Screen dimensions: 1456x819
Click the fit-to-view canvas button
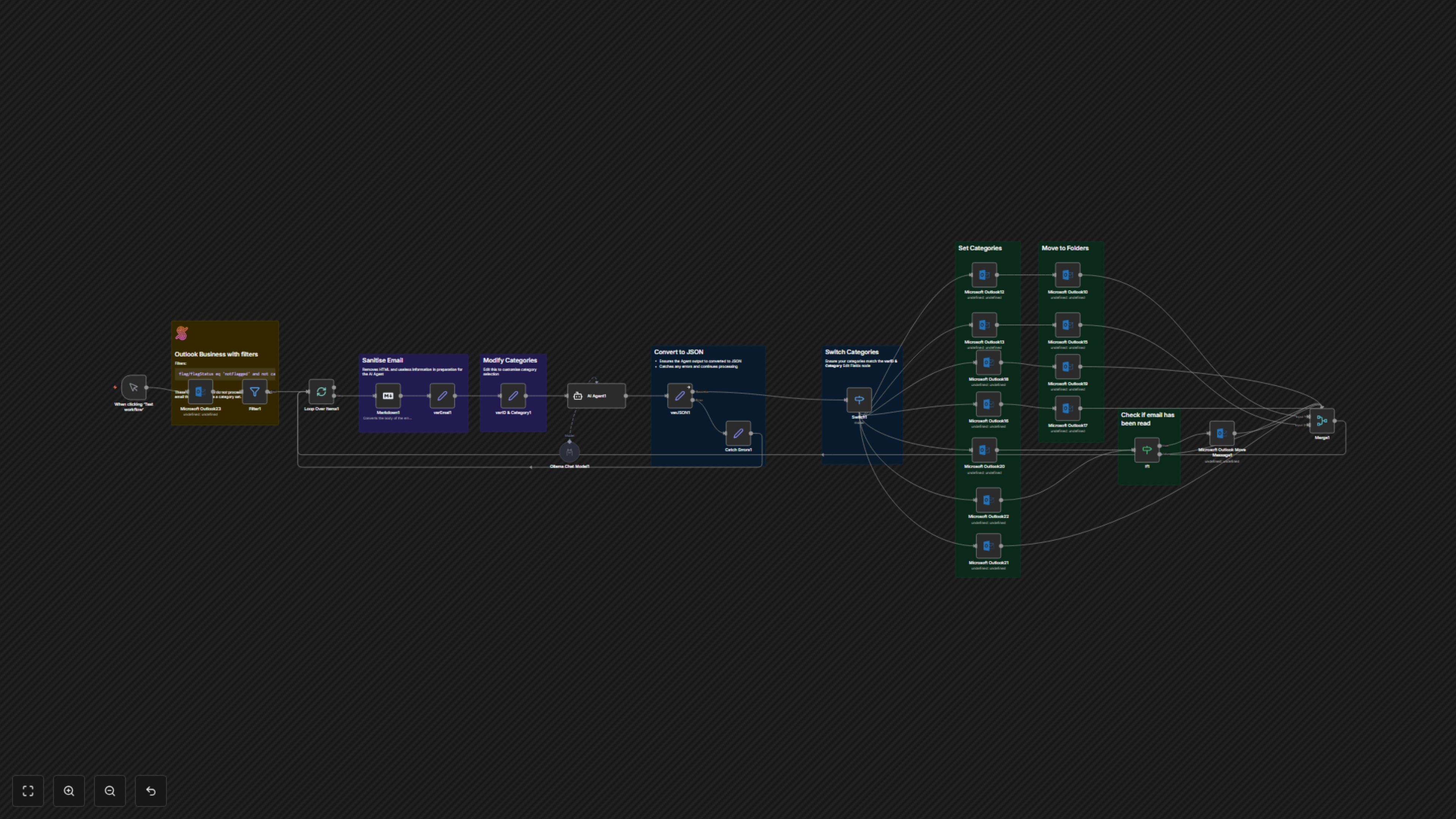[x=28, y=791]
